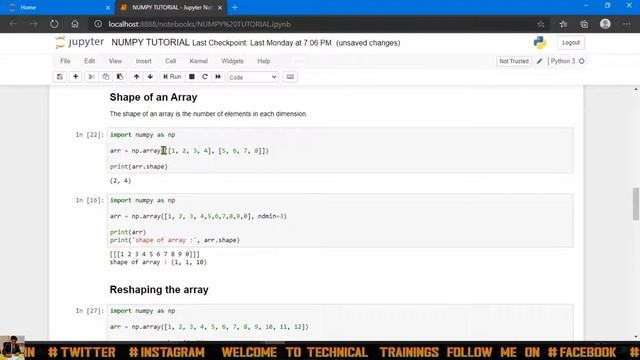Image resolution: width=640 pixels, height=360 pixels.
Task: Open the browser favorites list
Action: point(563,24)
